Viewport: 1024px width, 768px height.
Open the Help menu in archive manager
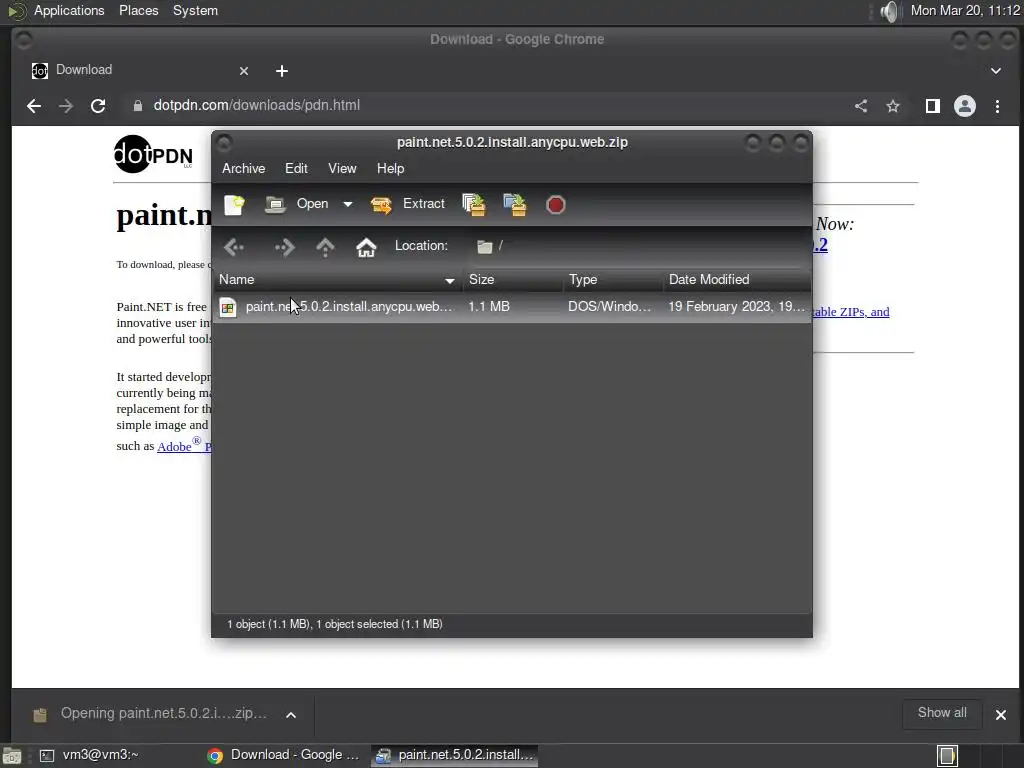(391, 168)
